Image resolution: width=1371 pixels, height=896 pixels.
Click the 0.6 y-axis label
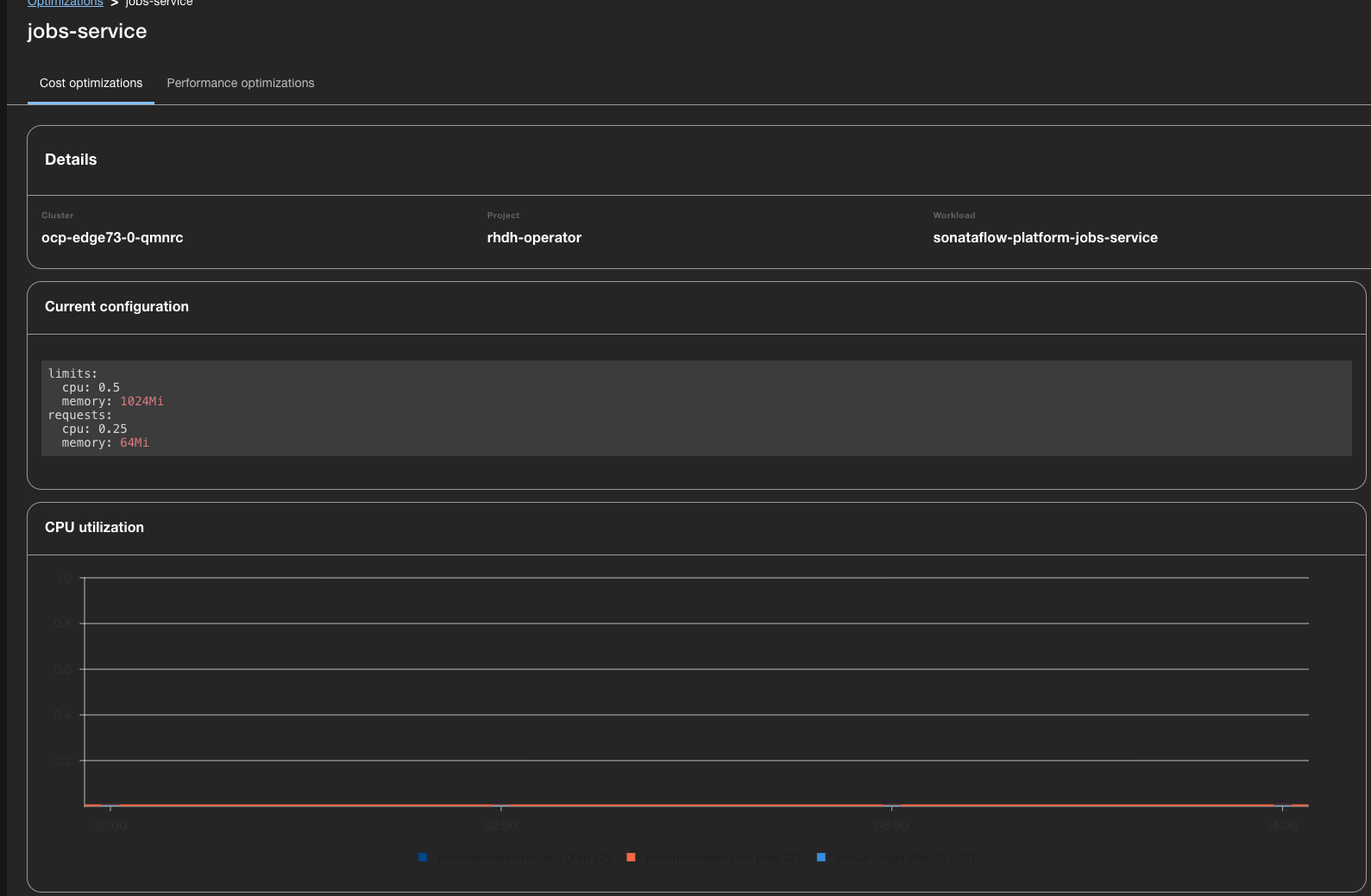coord(63,669)
